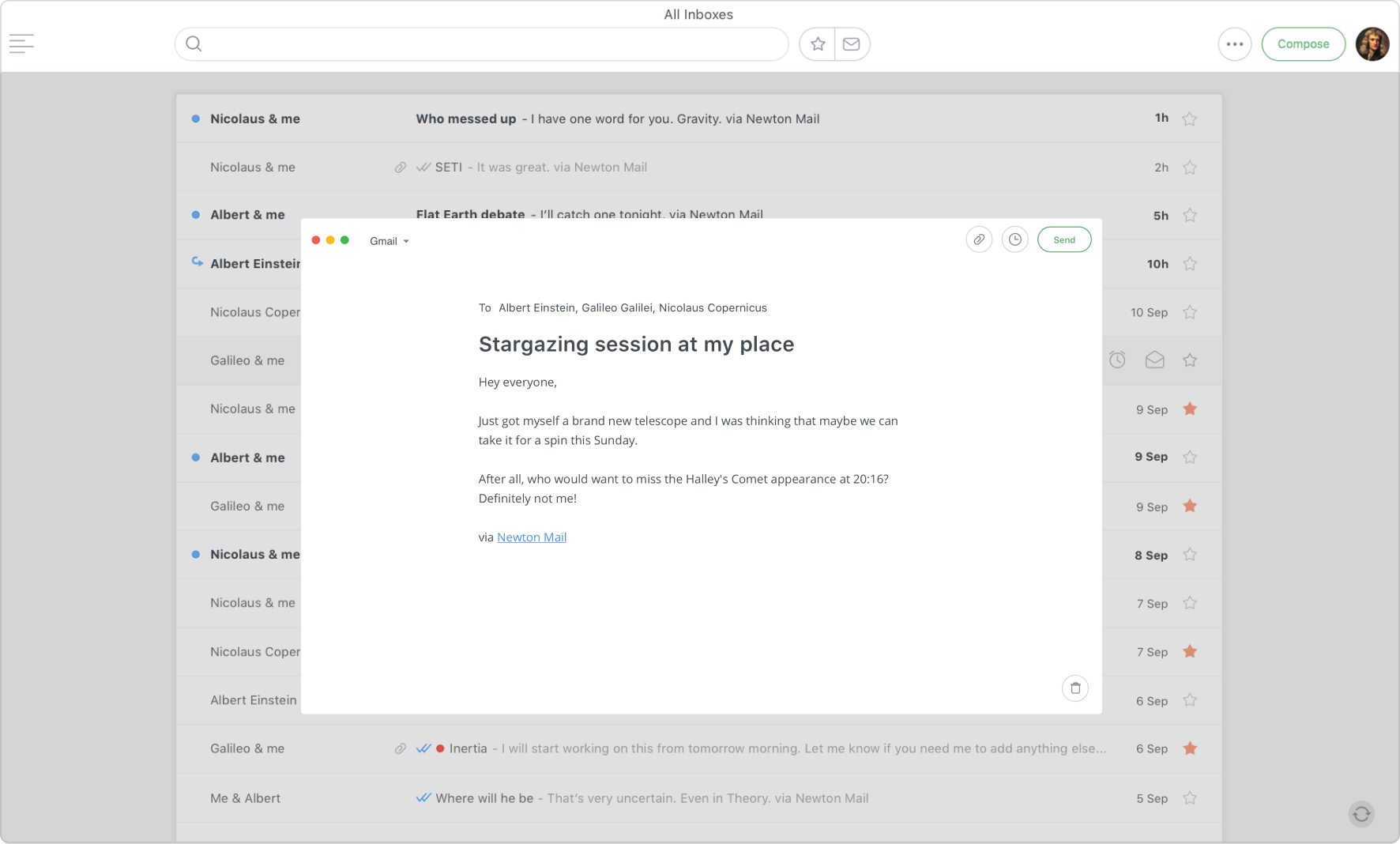This screenshot has height=844, width=1400.
Task: Unstar the 7 Sep Nicolaus Copernicus email
Action: [1190, 651]
